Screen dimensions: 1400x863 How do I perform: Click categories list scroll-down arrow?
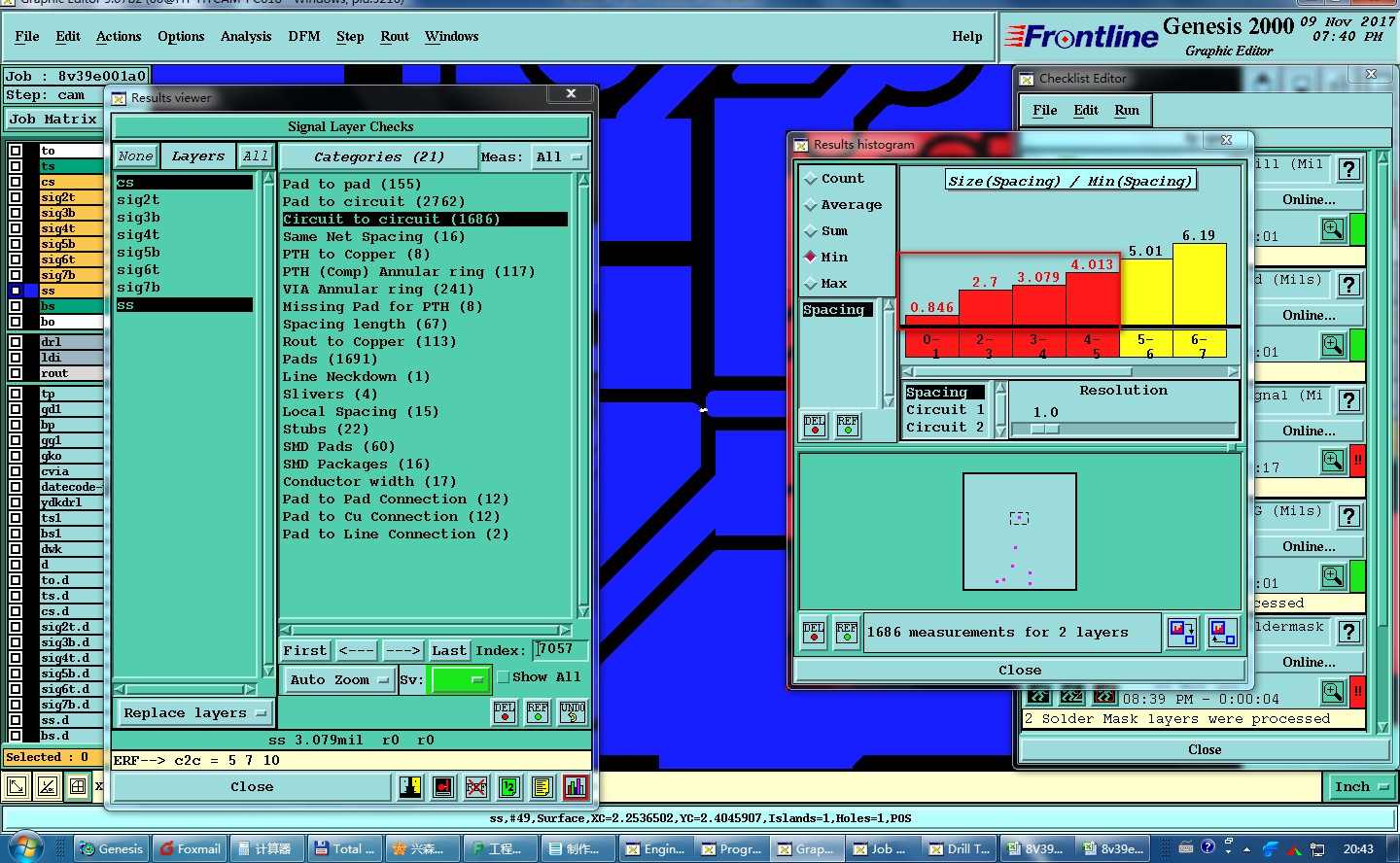click(583, 611)
